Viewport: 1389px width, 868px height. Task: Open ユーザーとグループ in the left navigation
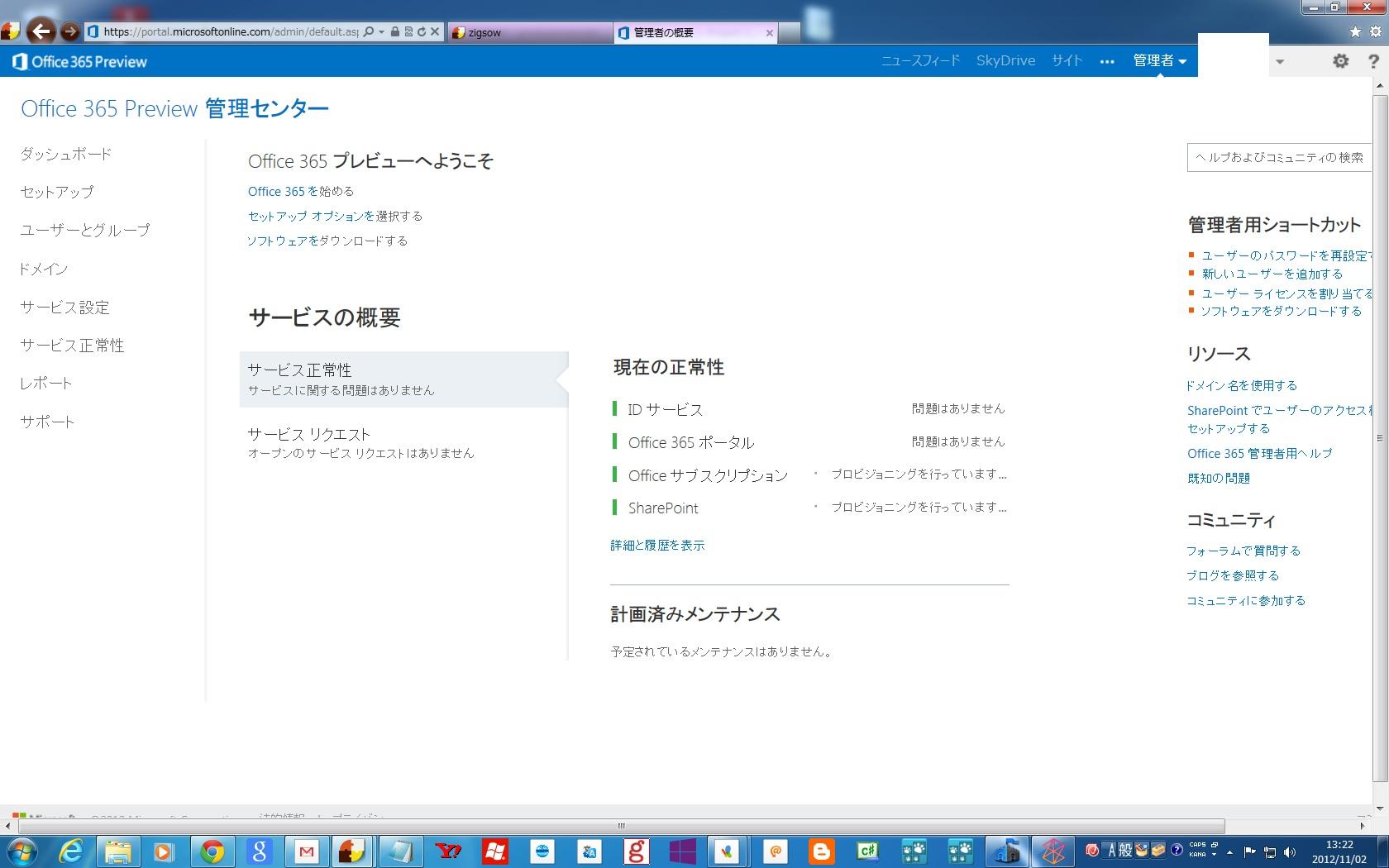point(85,230)
